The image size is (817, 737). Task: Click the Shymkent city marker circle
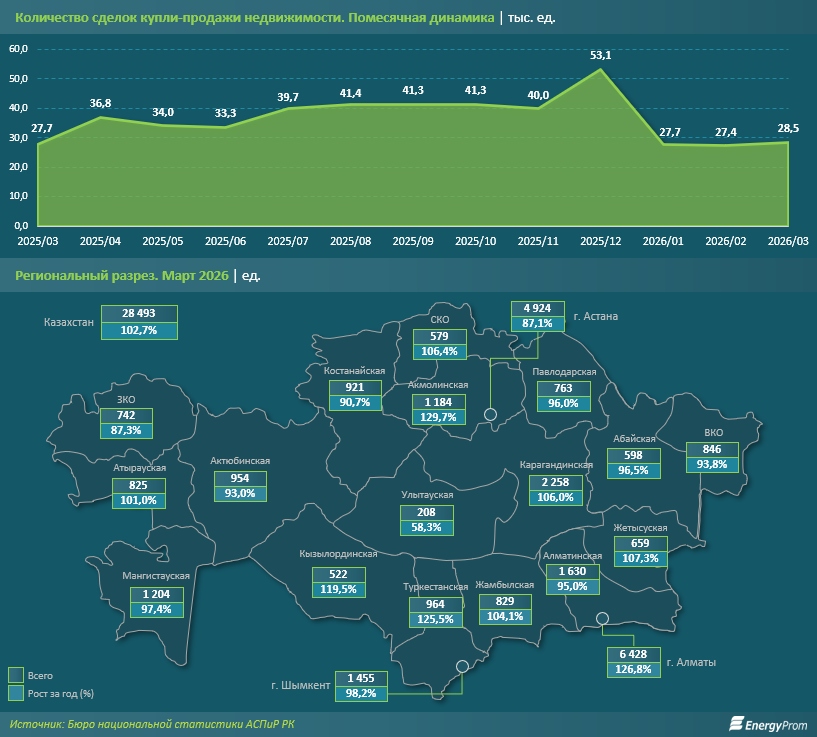tap(462, 667)
